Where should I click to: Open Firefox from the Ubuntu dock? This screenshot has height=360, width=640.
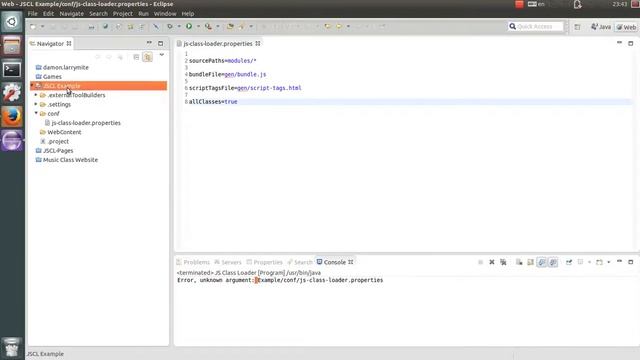(12, 117)
